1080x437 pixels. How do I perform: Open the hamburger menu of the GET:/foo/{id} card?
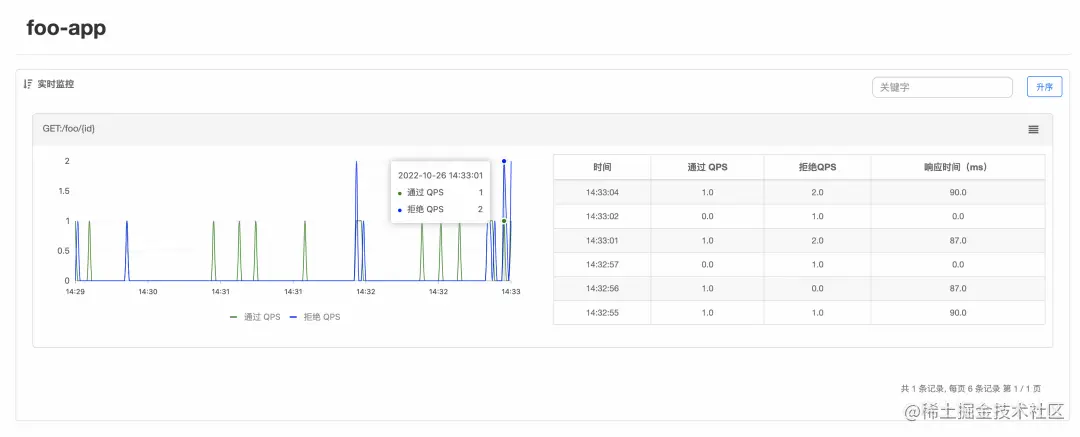click(1033, 130)
